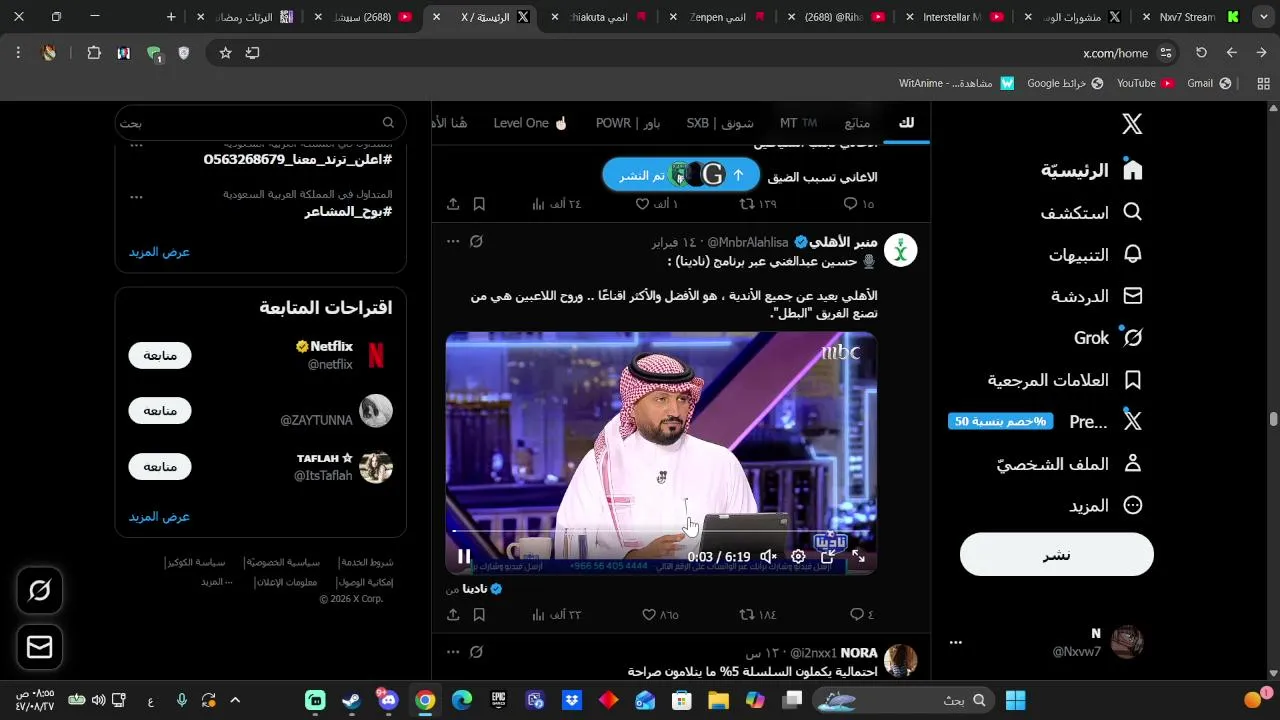Share the منبر الأهلي post
This screenshot has height=720, width=1280.
[x=453, y=614]
